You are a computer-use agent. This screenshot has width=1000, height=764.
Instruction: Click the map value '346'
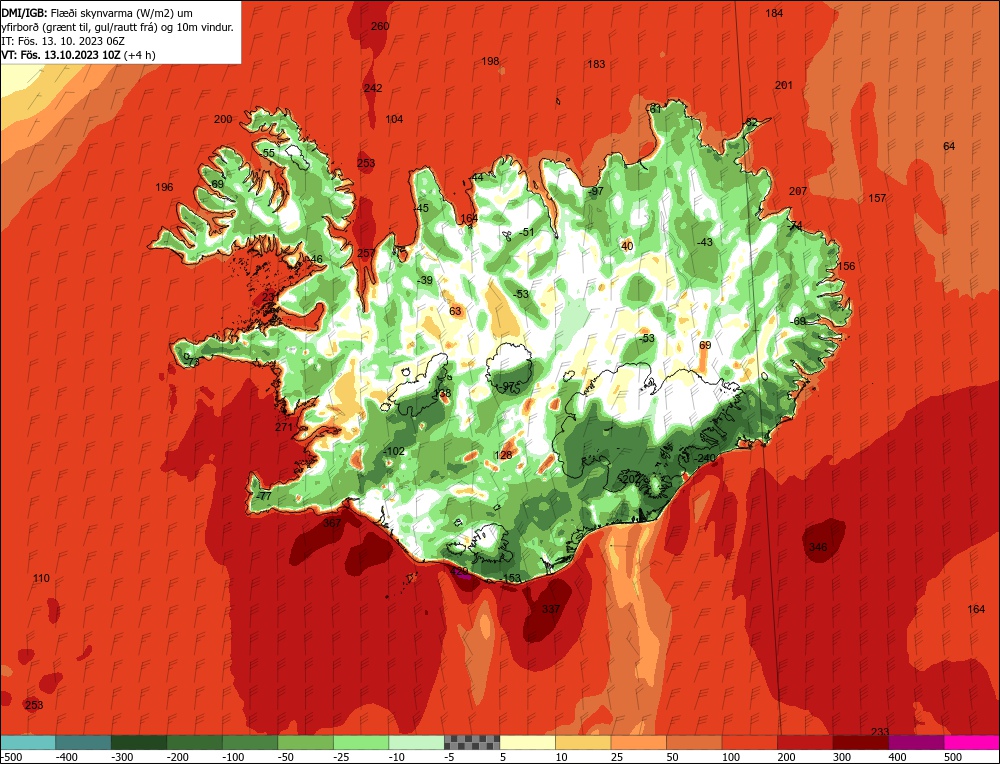coord(818,547)
